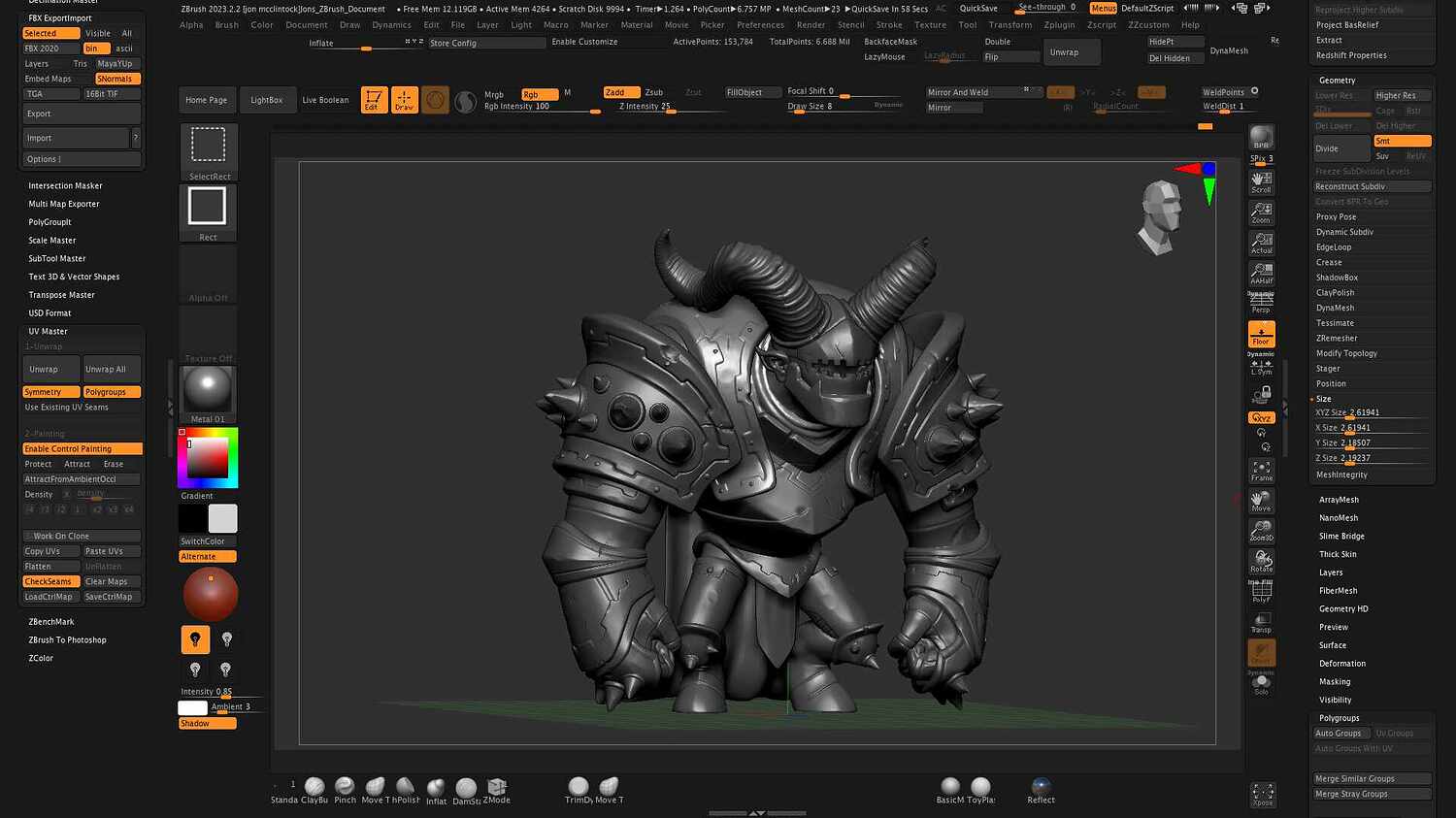This screenshot has height=818, width=1456.
Task: Enable Symmetry in UV Master
Action: tap(50, 391)
